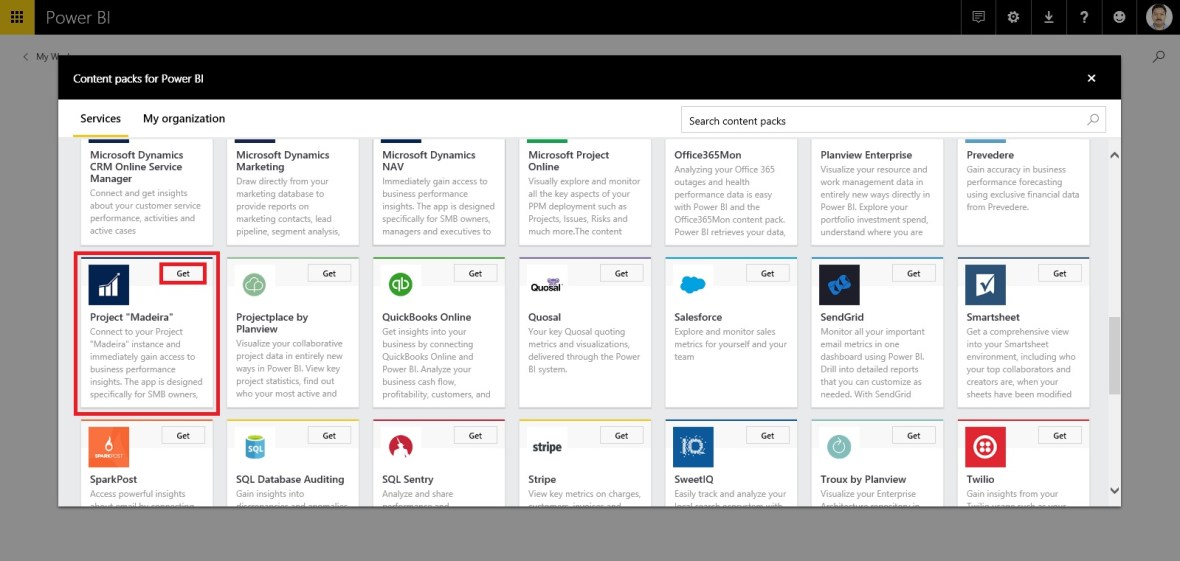Click the SQL Sentry logo

click(x=401, y=447)
